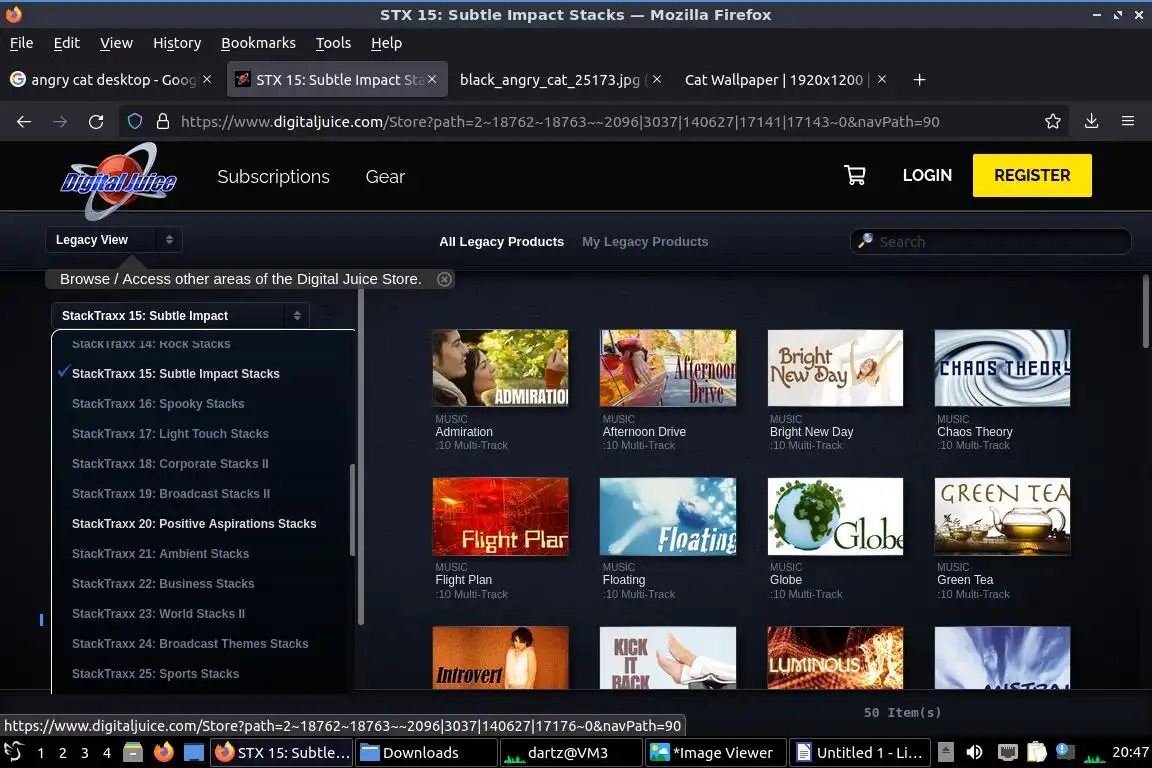Open the History menu
The height and width of the screenshot is (768, 1152).
coord(176,43)
